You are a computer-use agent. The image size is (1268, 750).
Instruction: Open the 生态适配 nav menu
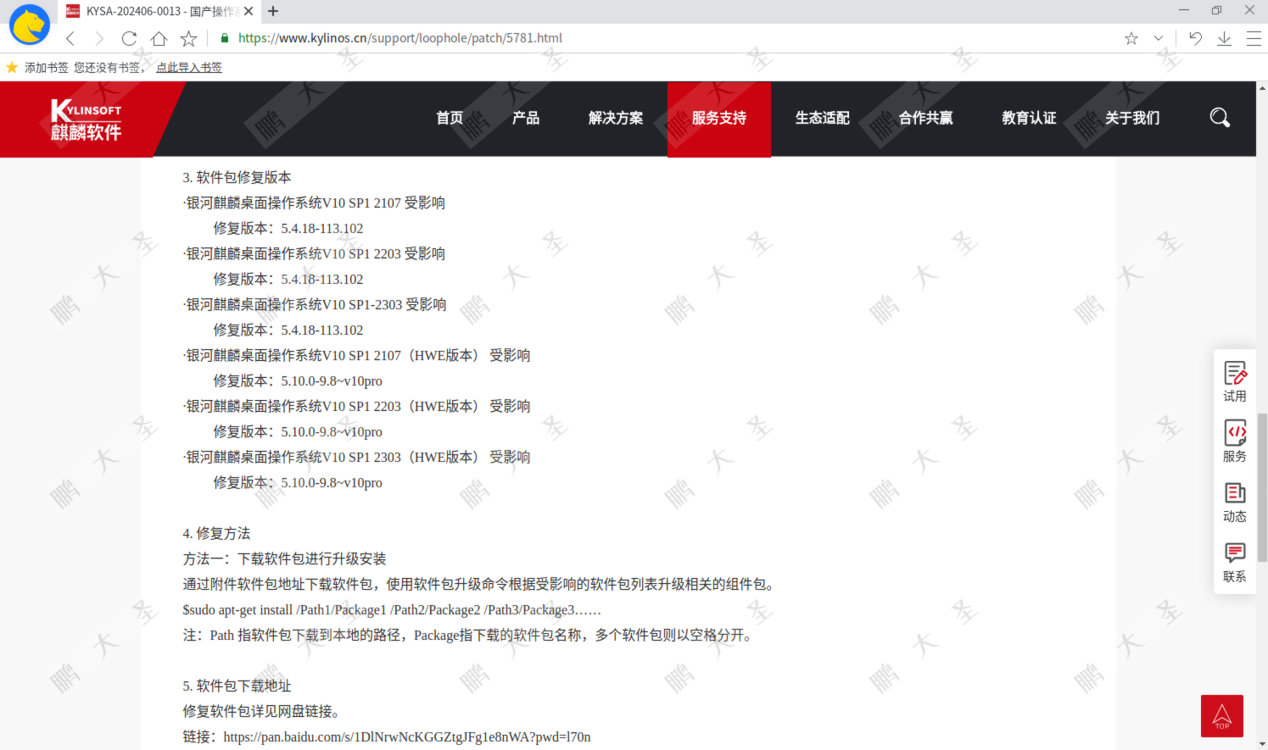tap(822, 118)
